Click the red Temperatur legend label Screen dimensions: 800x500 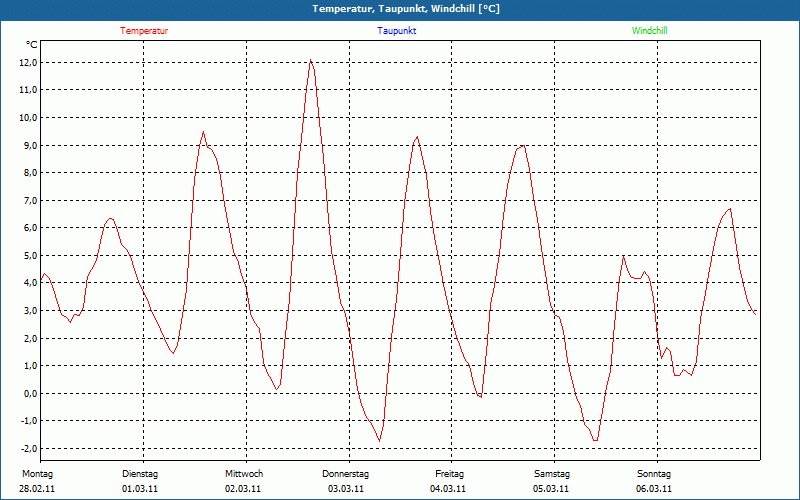click(x=144, y=31)
